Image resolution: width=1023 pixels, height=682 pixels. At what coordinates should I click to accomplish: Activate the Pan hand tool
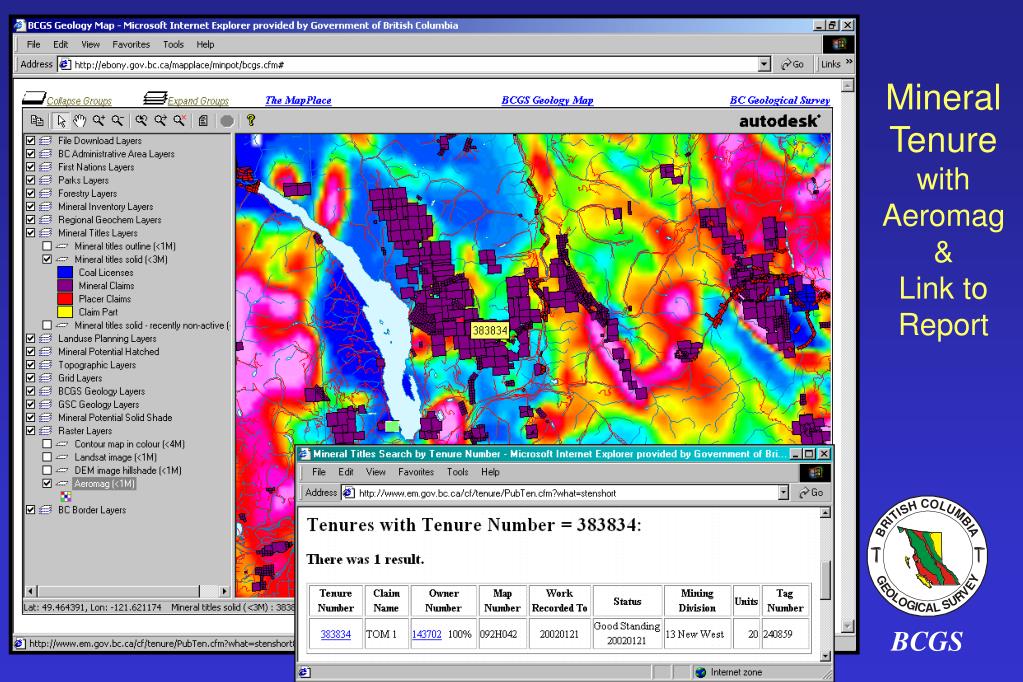tap(79, 121)
